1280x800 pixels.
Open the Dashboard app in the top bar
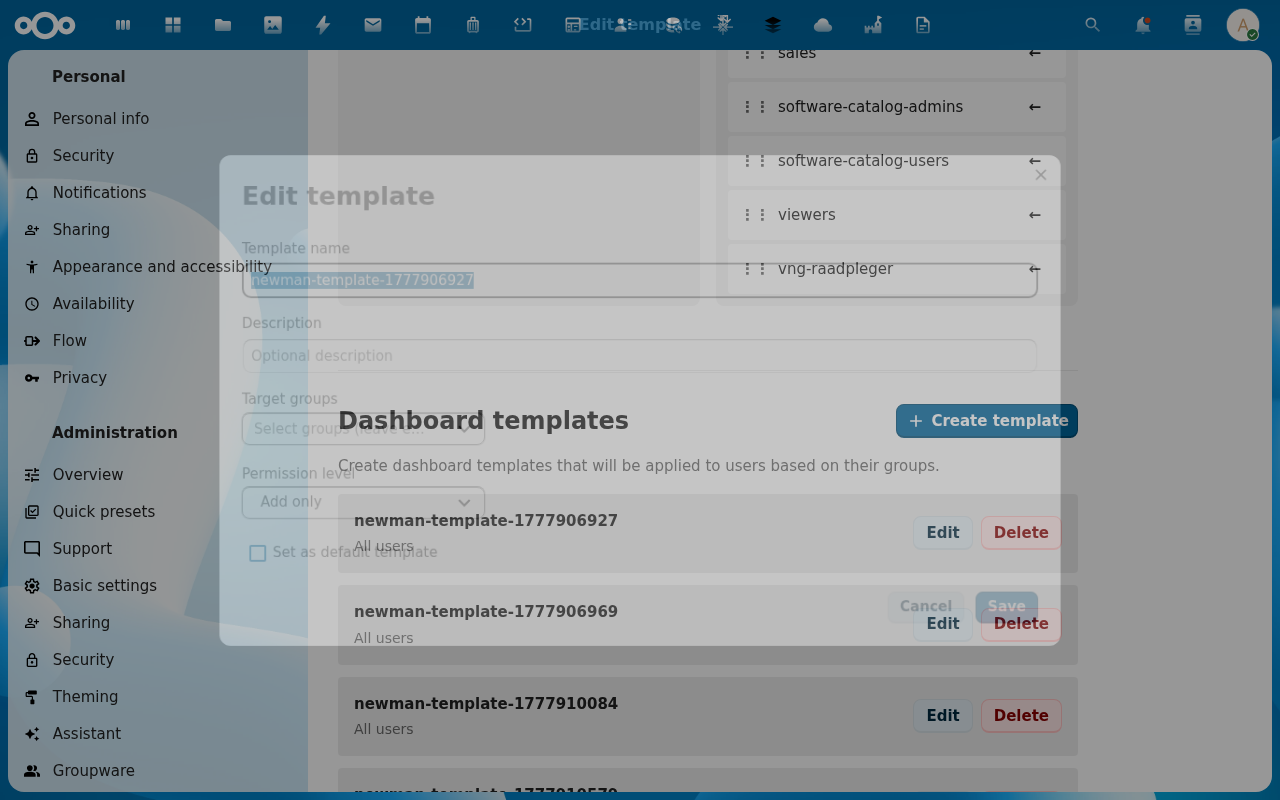(x=173, y=25)
